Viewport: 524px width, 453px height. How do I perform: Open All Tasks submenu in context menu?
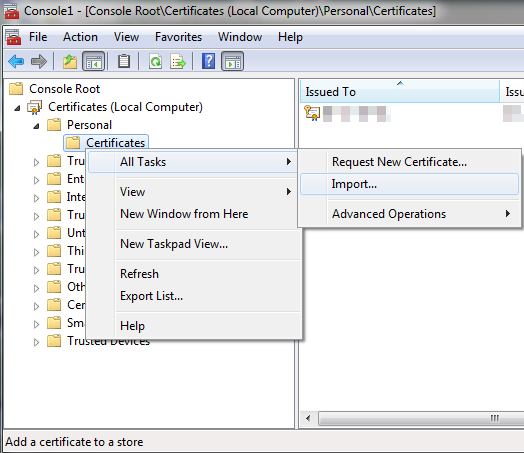(193, 162)
